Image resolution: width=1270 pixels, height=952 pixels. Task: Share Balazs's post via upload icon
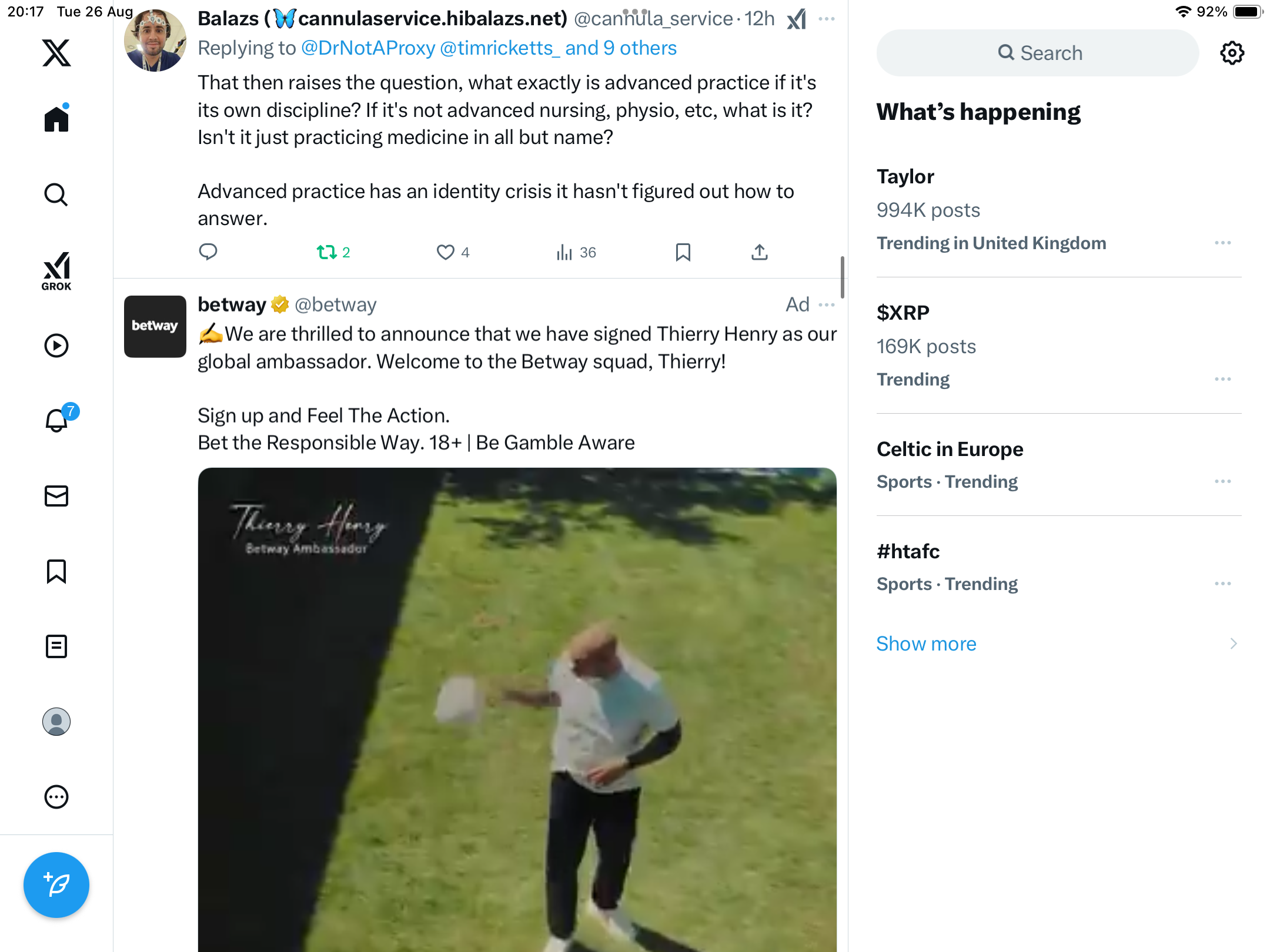[x=759, y=253]
